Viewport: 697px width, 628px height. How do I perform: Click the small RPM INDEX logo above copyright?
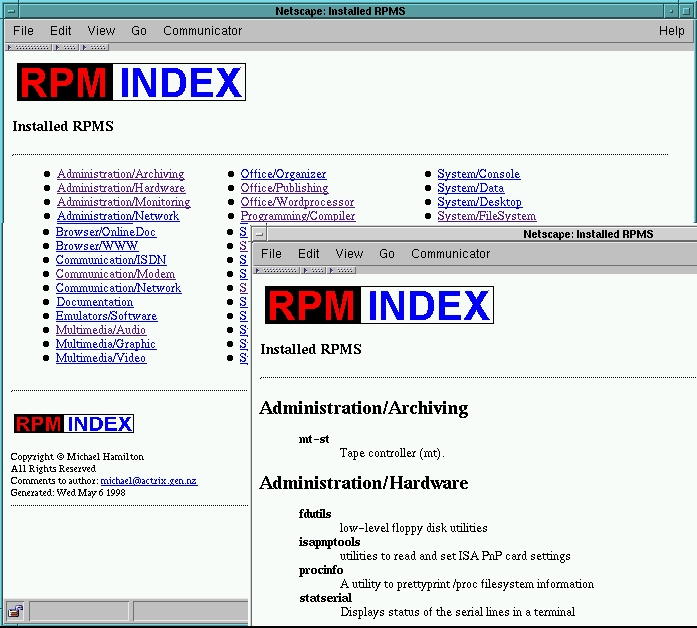(x=73, y=424)
